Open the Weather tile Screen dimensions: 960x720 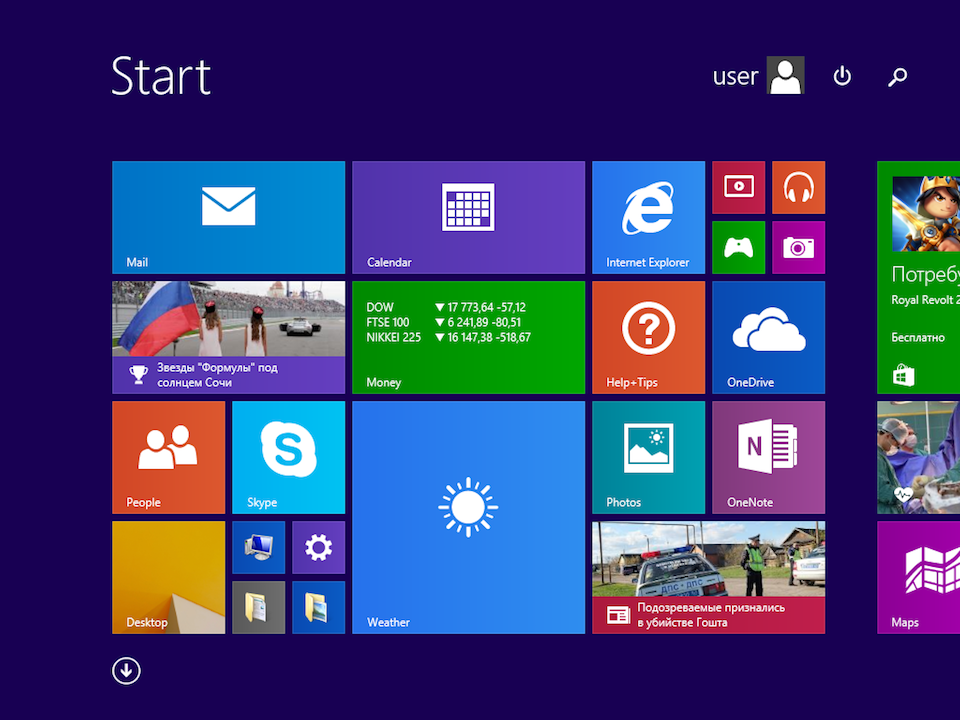point(468,517)
